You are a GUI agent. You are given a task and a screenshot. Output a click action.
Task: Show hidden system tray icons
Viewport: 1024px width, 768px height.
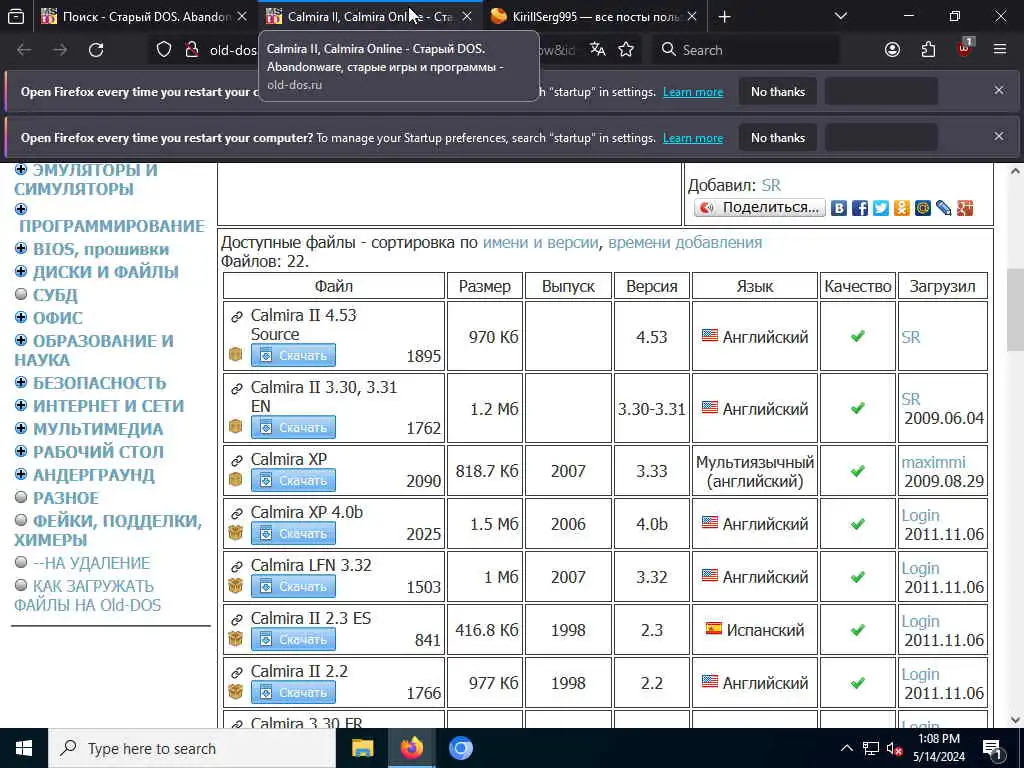(x=846, y=748)
